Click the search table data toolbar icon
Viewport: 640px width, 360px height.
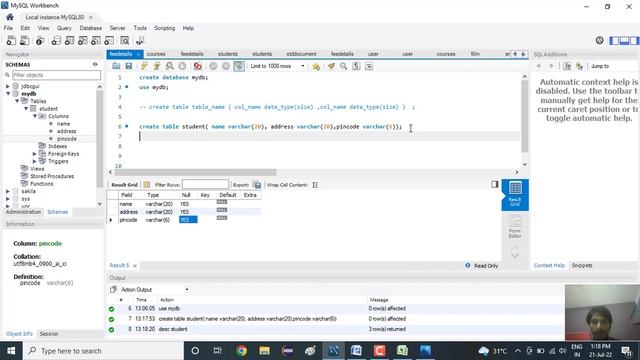[x=124, y=40]
